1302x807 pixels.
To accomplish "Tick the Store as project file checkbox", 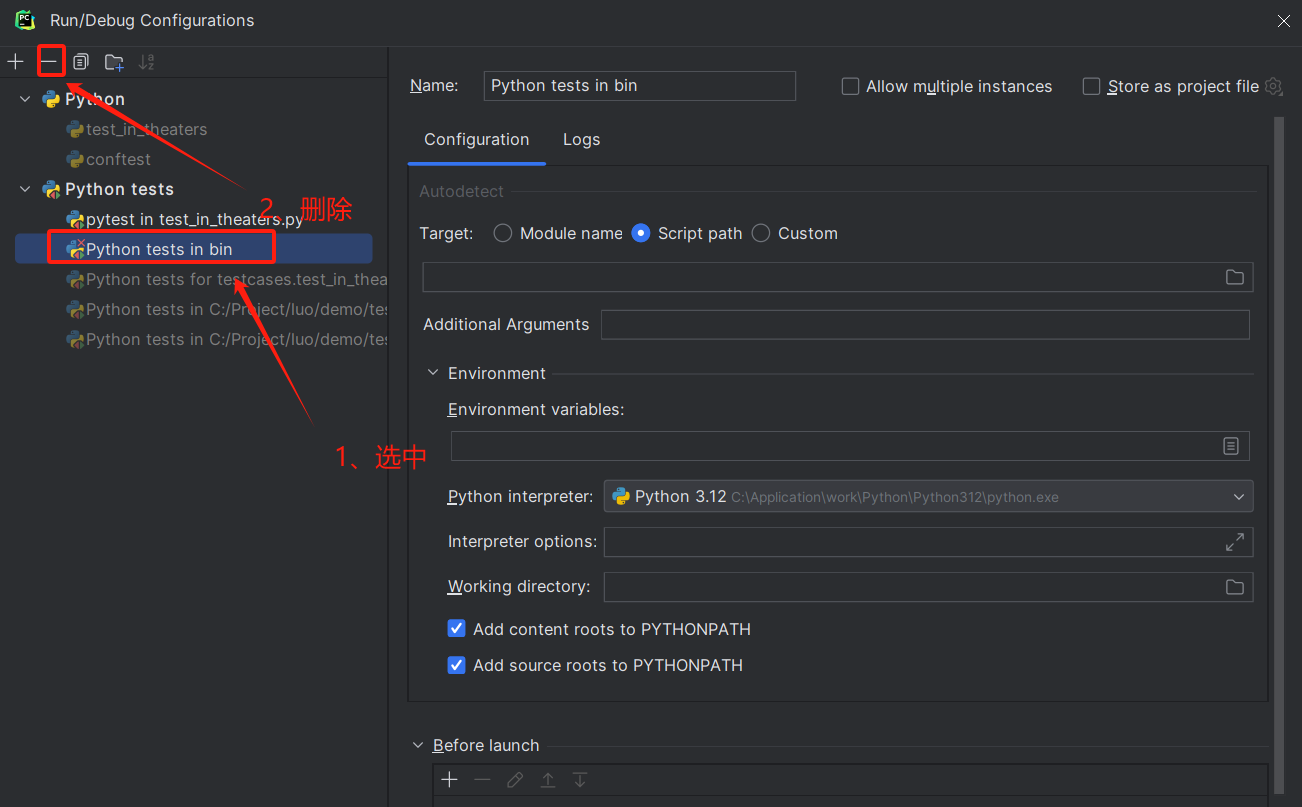I will 1092,86.
